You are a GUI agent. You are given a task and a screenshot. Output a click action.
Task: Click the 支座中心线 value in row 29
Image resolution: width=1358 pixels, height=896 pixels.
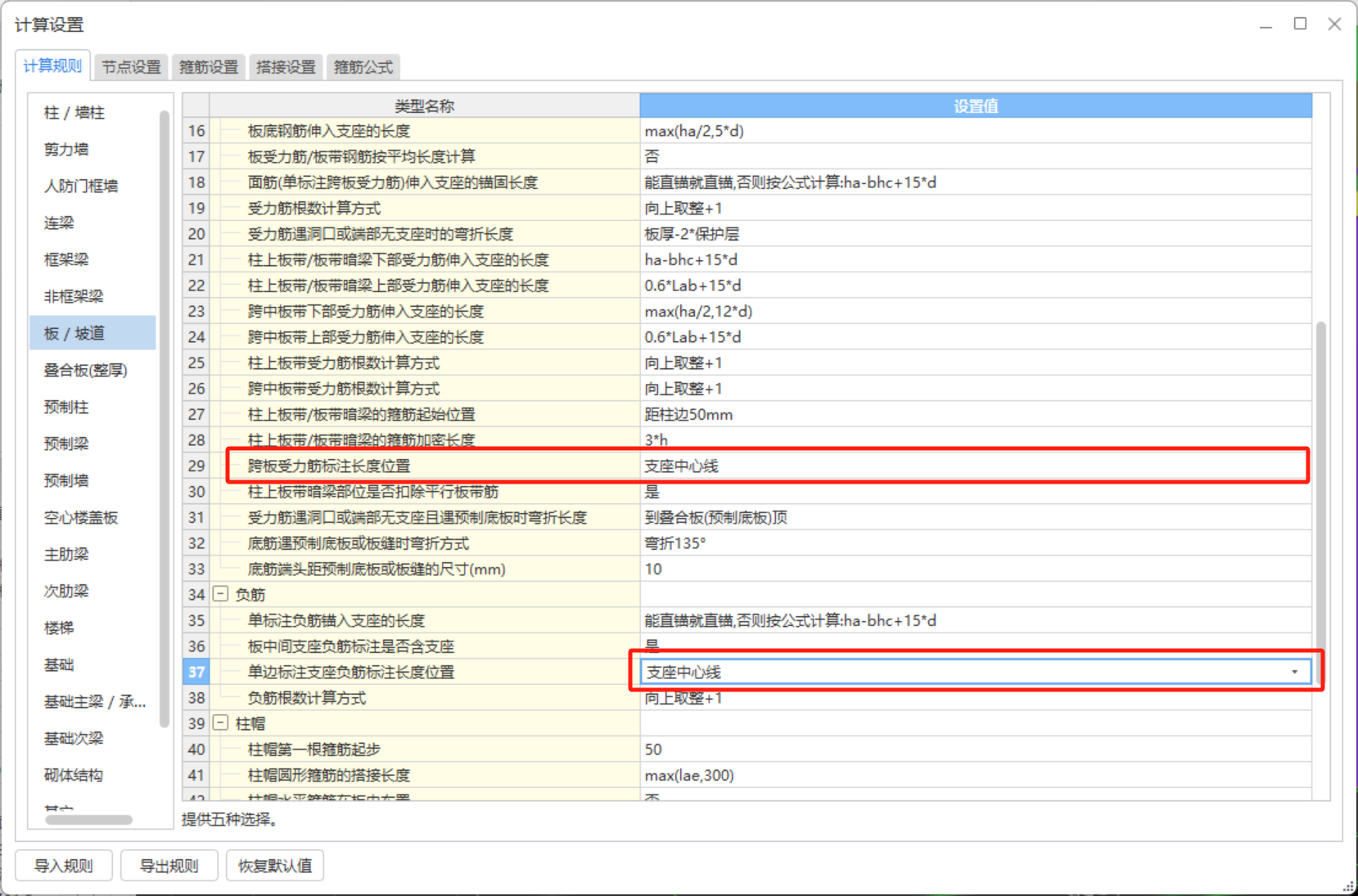(976, 466)
